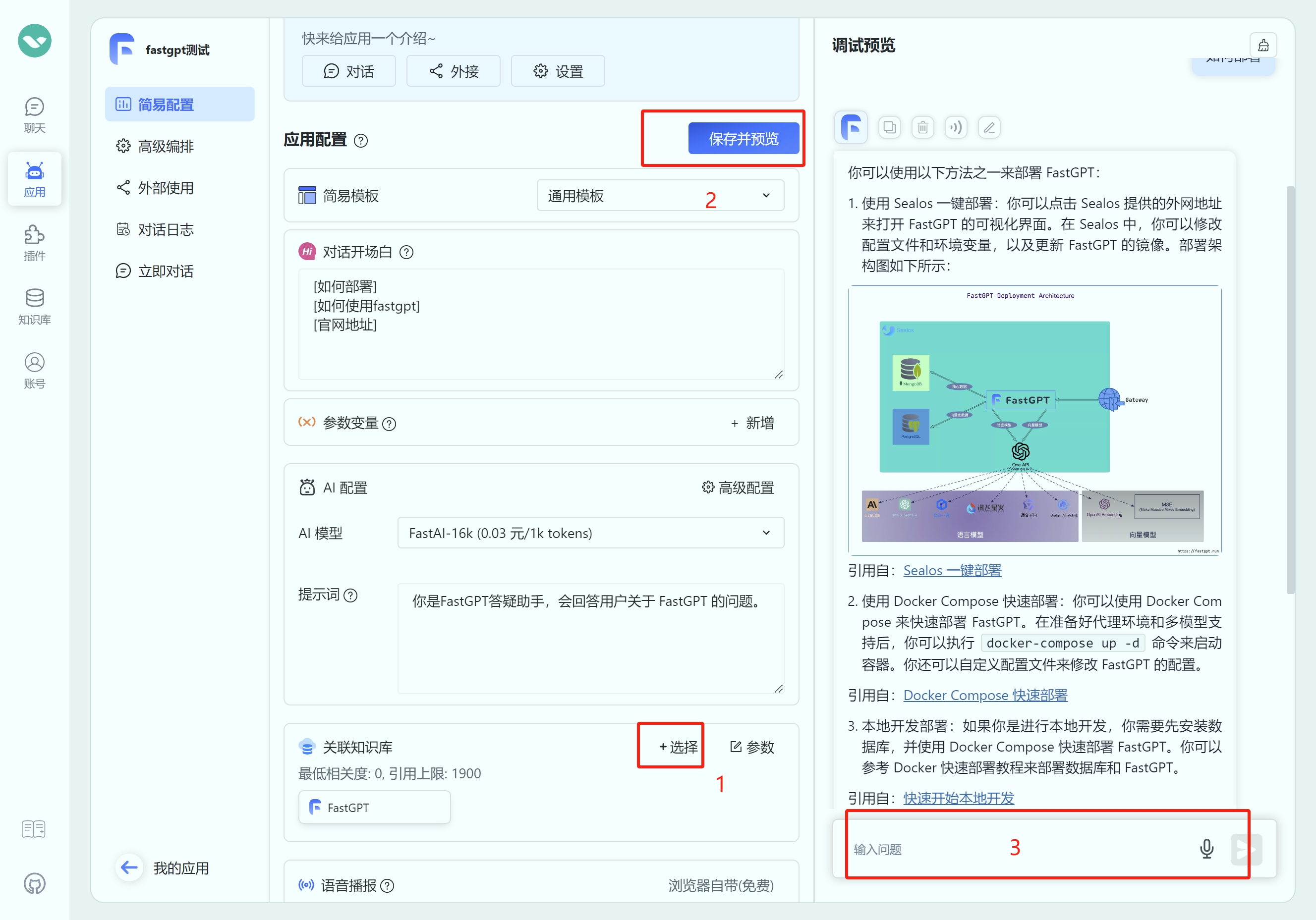Click the back arrow to My Apps
The height and width of the screenshot is (920, 1316).
[129, 867]
